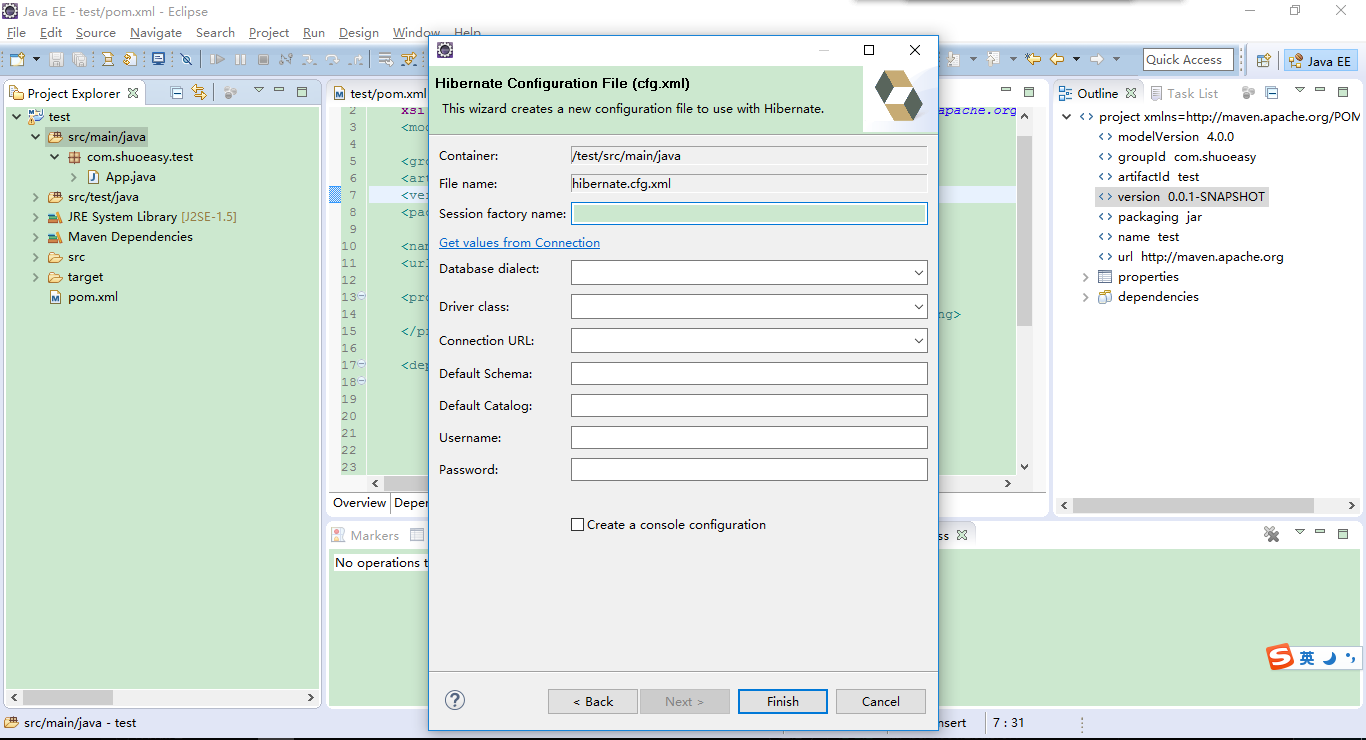This screenshot has width=1366, height=740.
Task: Select the Overview tab of pom editor
Action: (x=359, y=503)
